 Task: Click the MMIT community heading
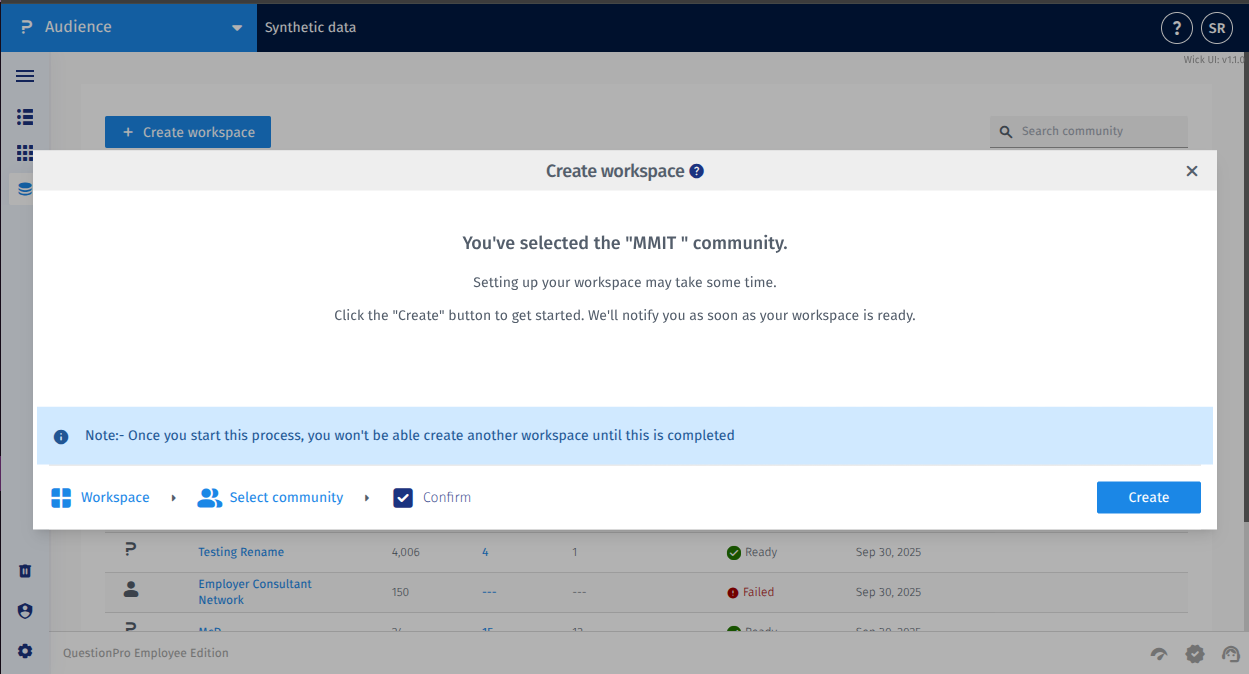tap(625, 243)
